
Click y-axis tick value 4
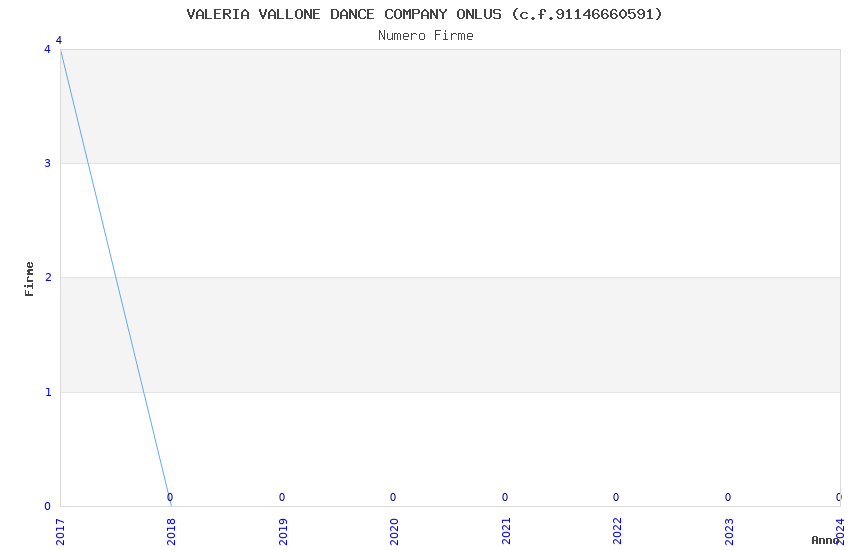48,49
